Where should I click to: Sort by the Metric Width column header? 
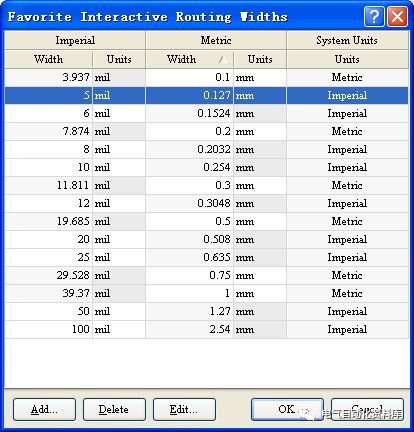(x=189, y=59)
